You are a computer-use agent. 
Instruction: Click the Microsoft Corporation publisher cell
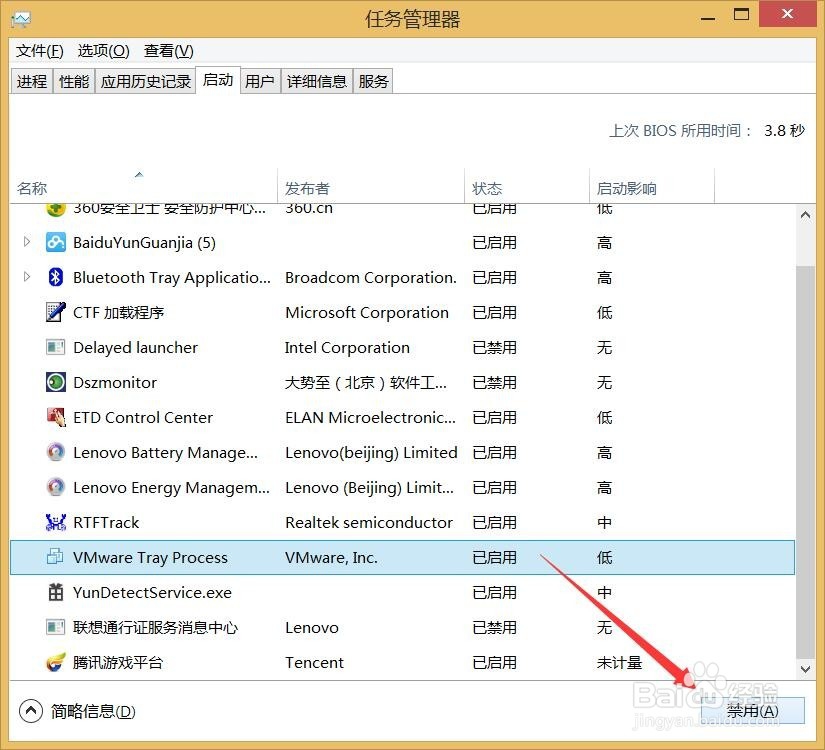tap(367, 312)
